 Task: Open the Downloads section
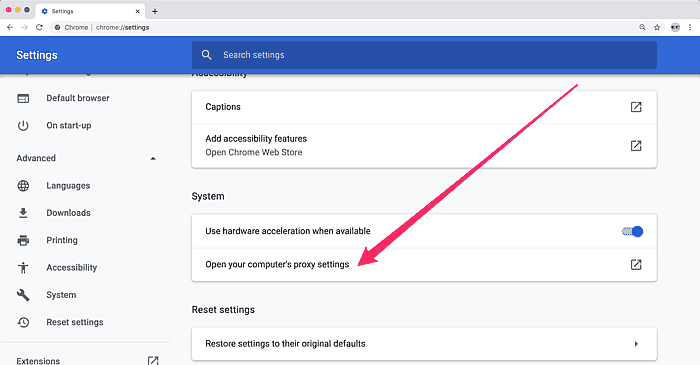pos(68,213)
